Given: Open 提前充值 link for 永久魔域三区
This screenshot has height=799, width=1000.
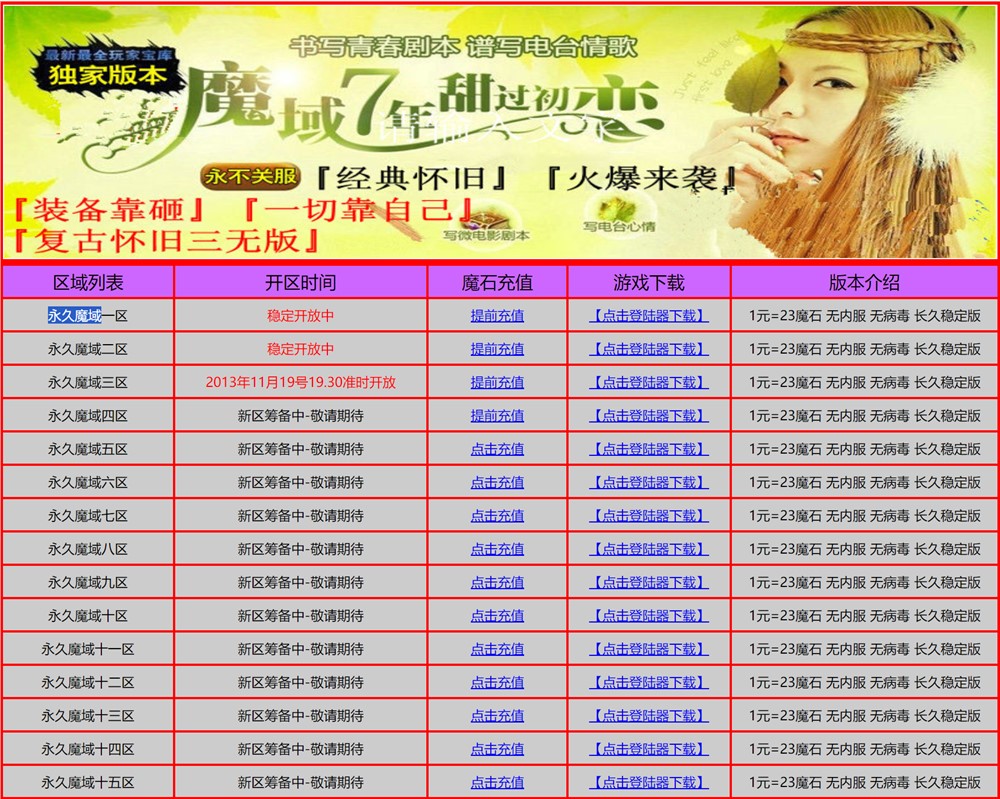Looking at the screenshot, I should (497, 383).
